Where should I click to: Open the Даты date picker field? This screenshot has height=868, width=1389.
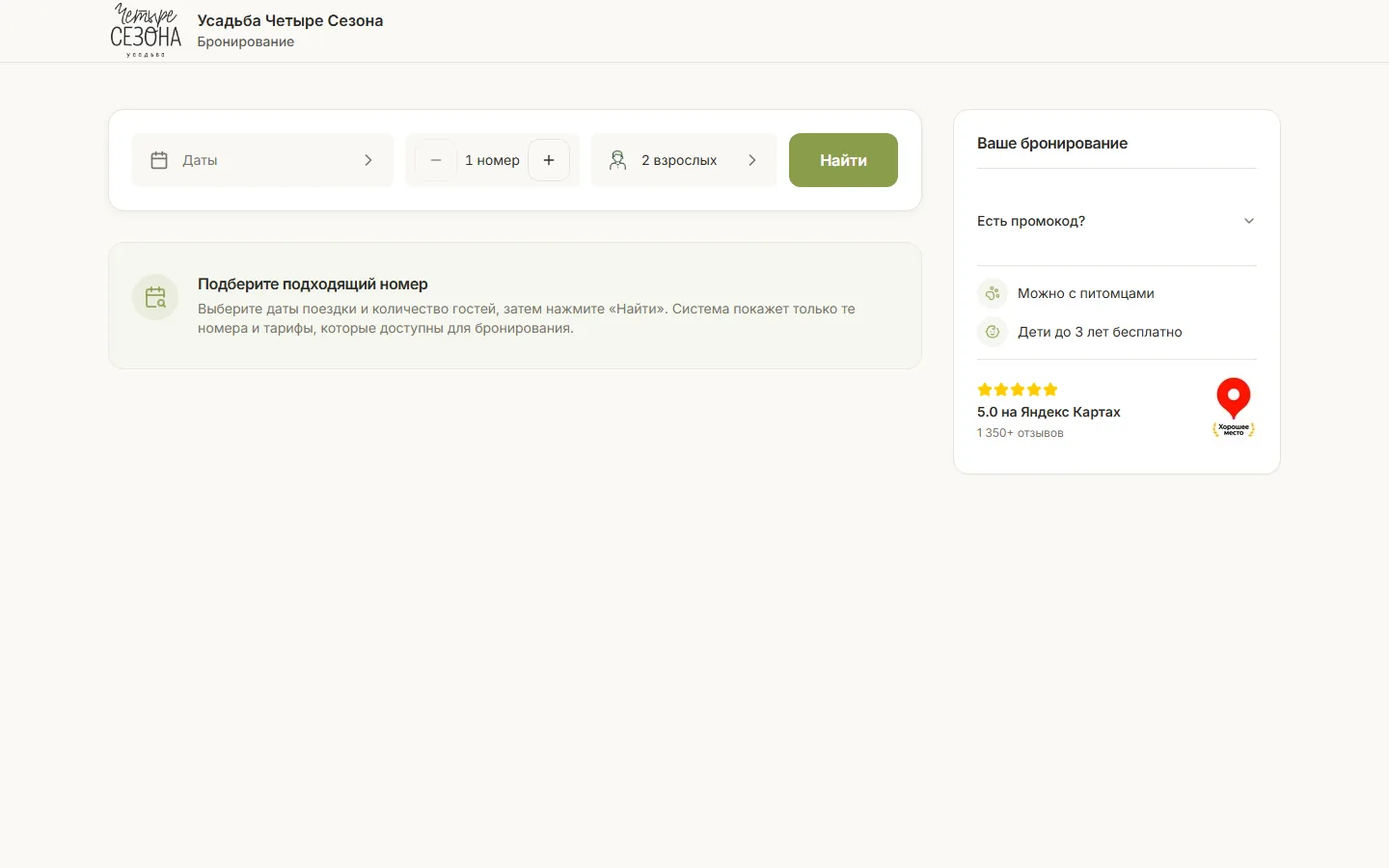click(x=262, y=160)
